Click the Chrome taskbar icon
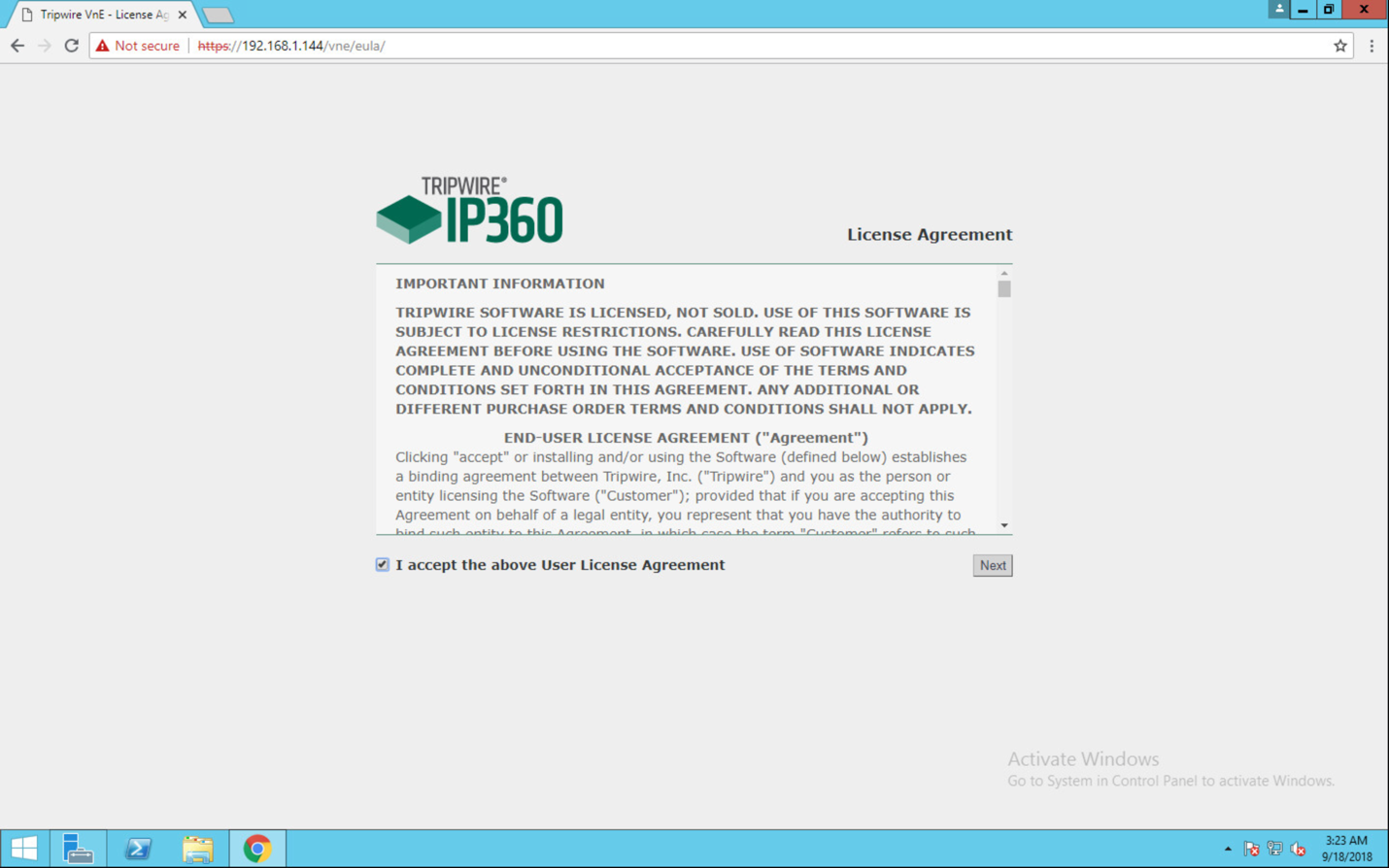Viewport: 1389px width, 868px height. [x=257, y=849]
